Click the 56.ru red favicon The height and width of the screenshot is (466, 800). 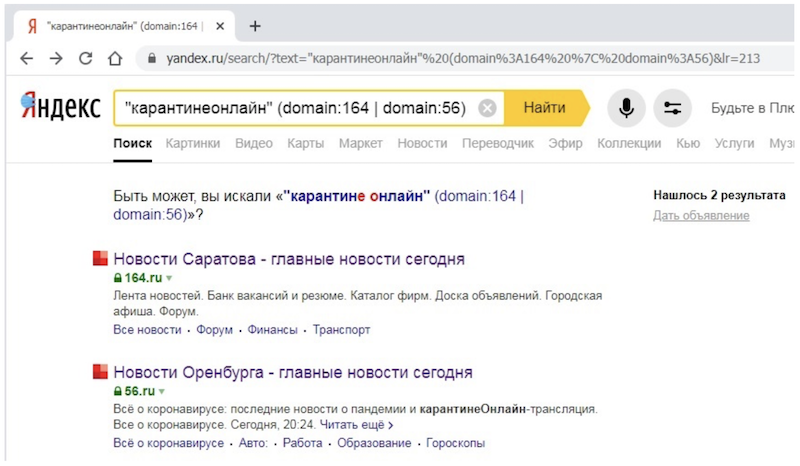(x=100, y=372)
